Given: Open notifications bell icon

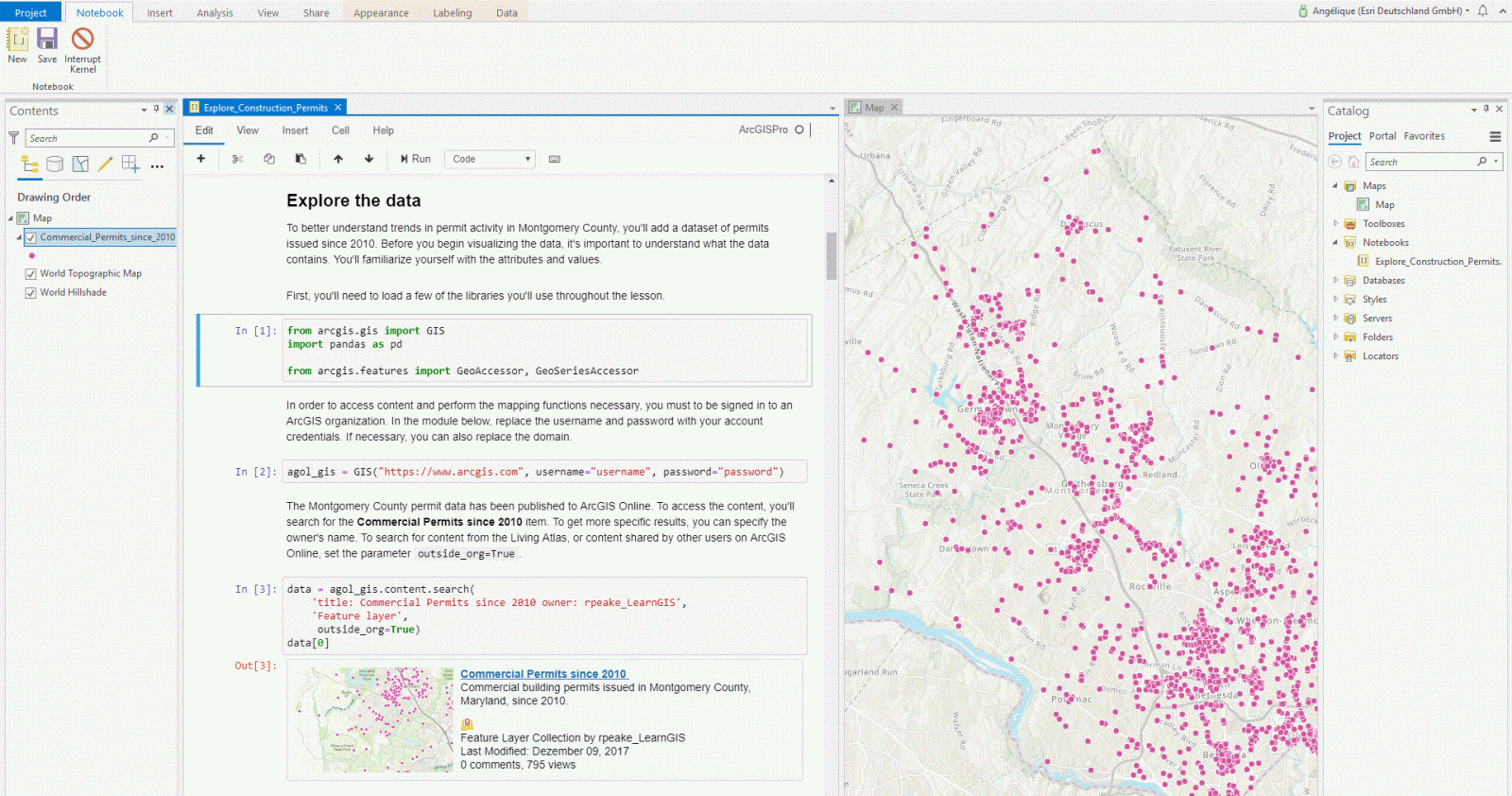Looking at the screenshot, I should click(1483, 10).
